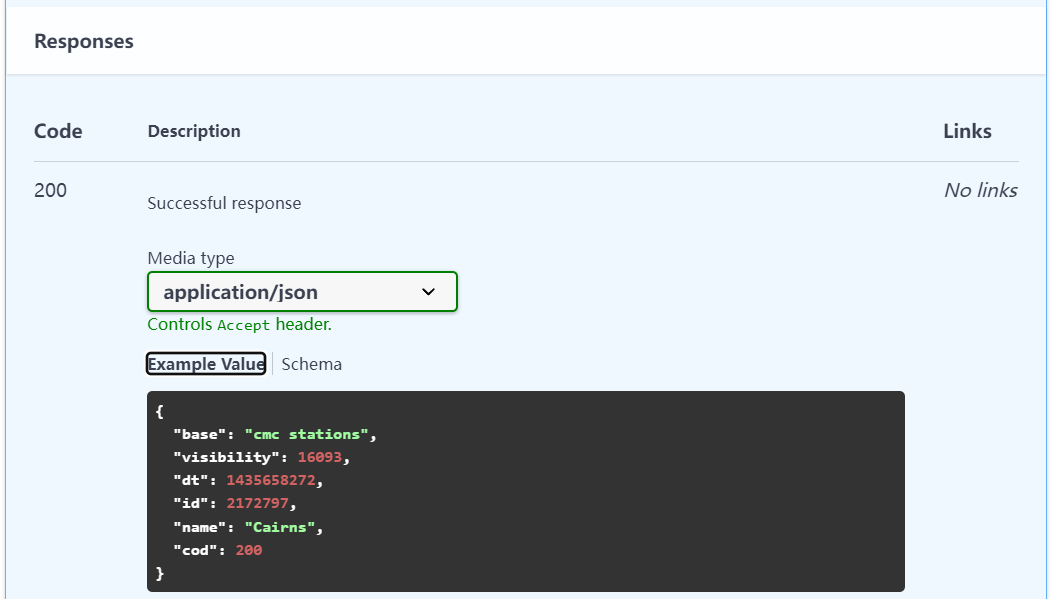Click the No links text
The height and width of the screenshot is (599, 1060).
click(x=980, y=190)
